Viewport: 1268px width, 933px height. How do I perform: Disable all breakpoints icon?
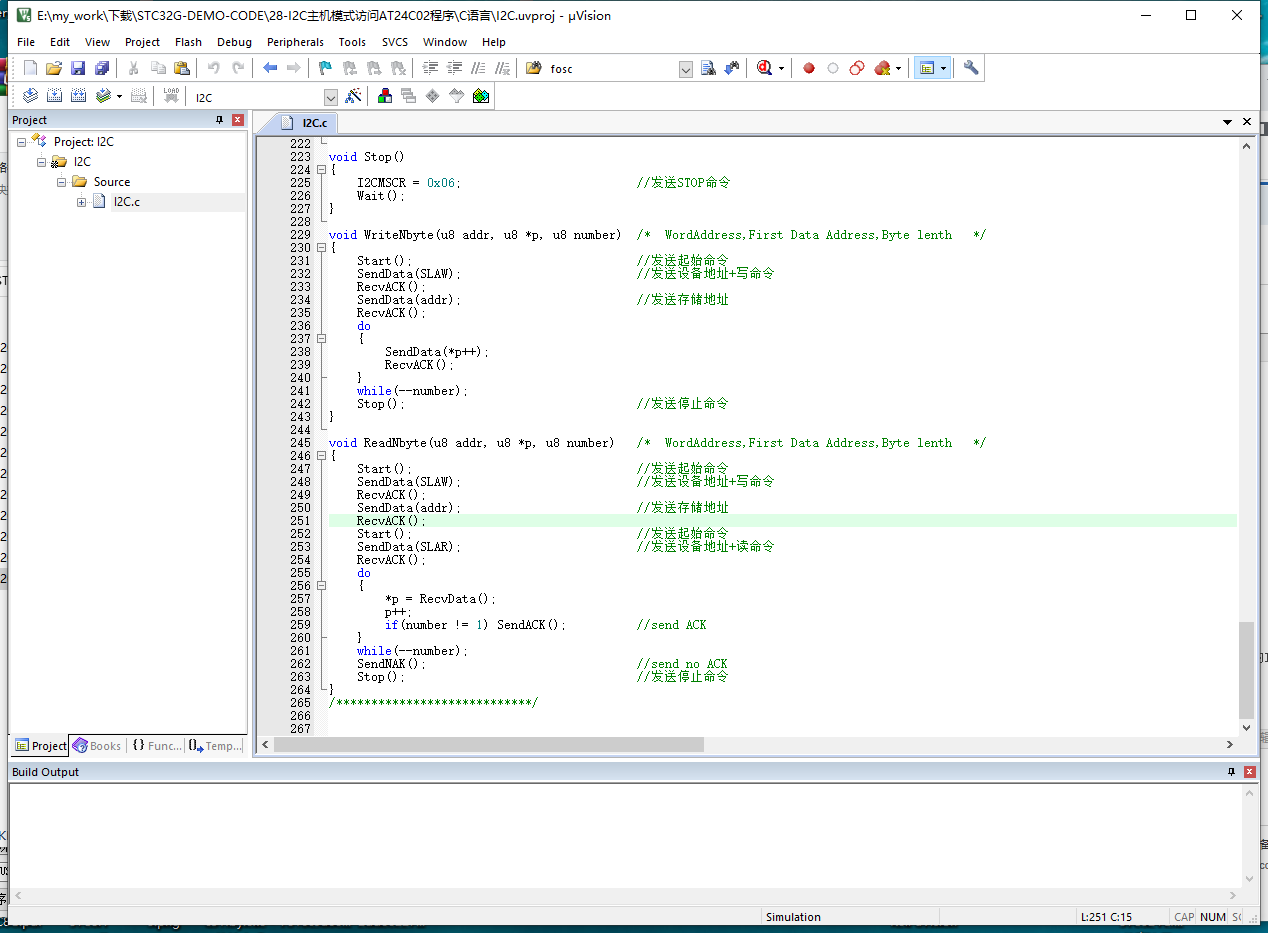pyautogui.click(x=857, y=68)
